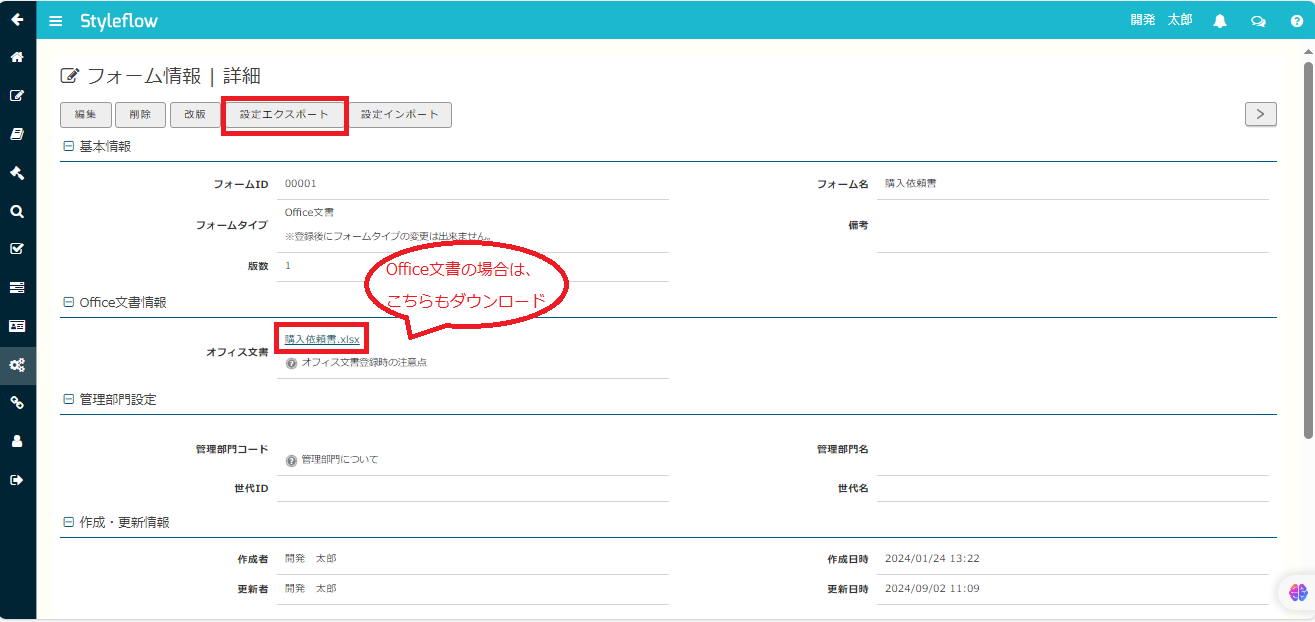
Task: Click the vertical scrollbar on the right
Action: click(1308, 250)
